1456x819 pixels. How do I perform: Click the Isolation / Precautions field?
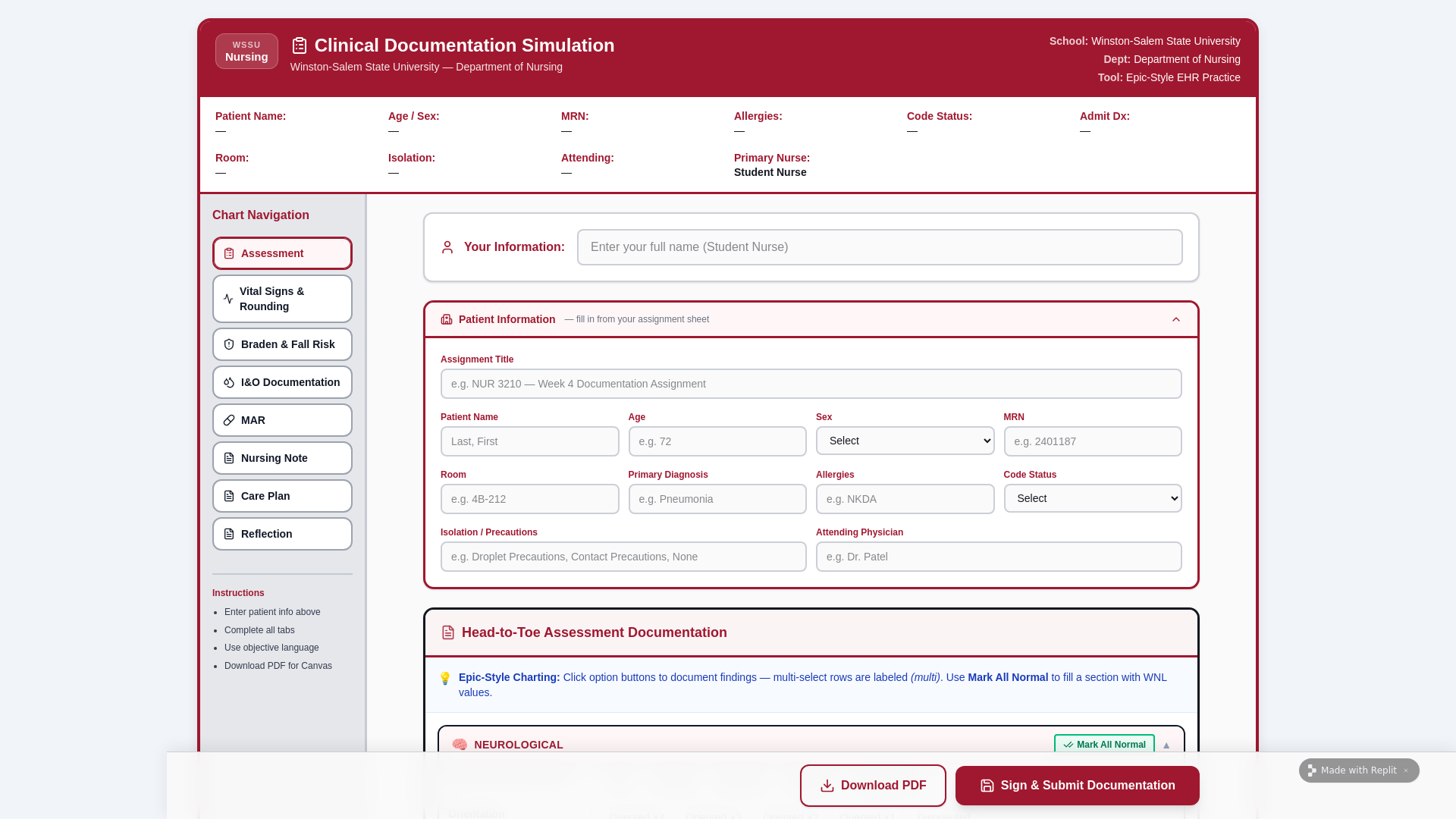click(623, 557)
